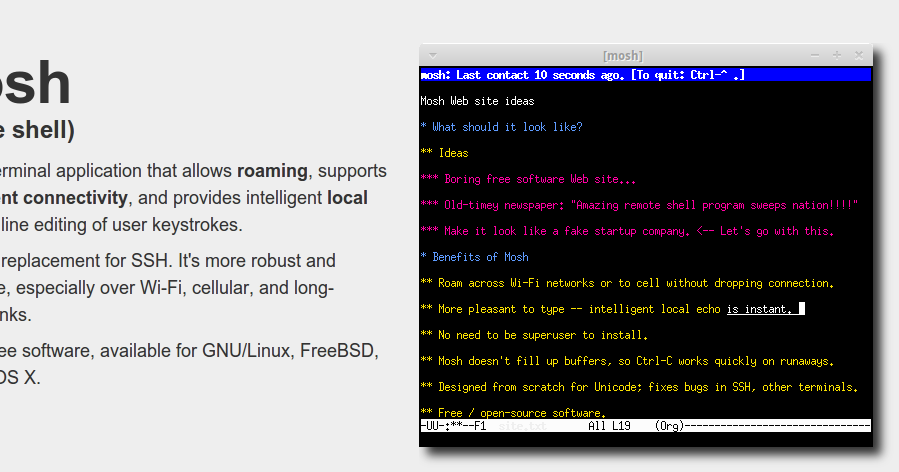
Task: Click 'All L19' in the mode line
Action: pyautogui.click(x=609, y=426)
